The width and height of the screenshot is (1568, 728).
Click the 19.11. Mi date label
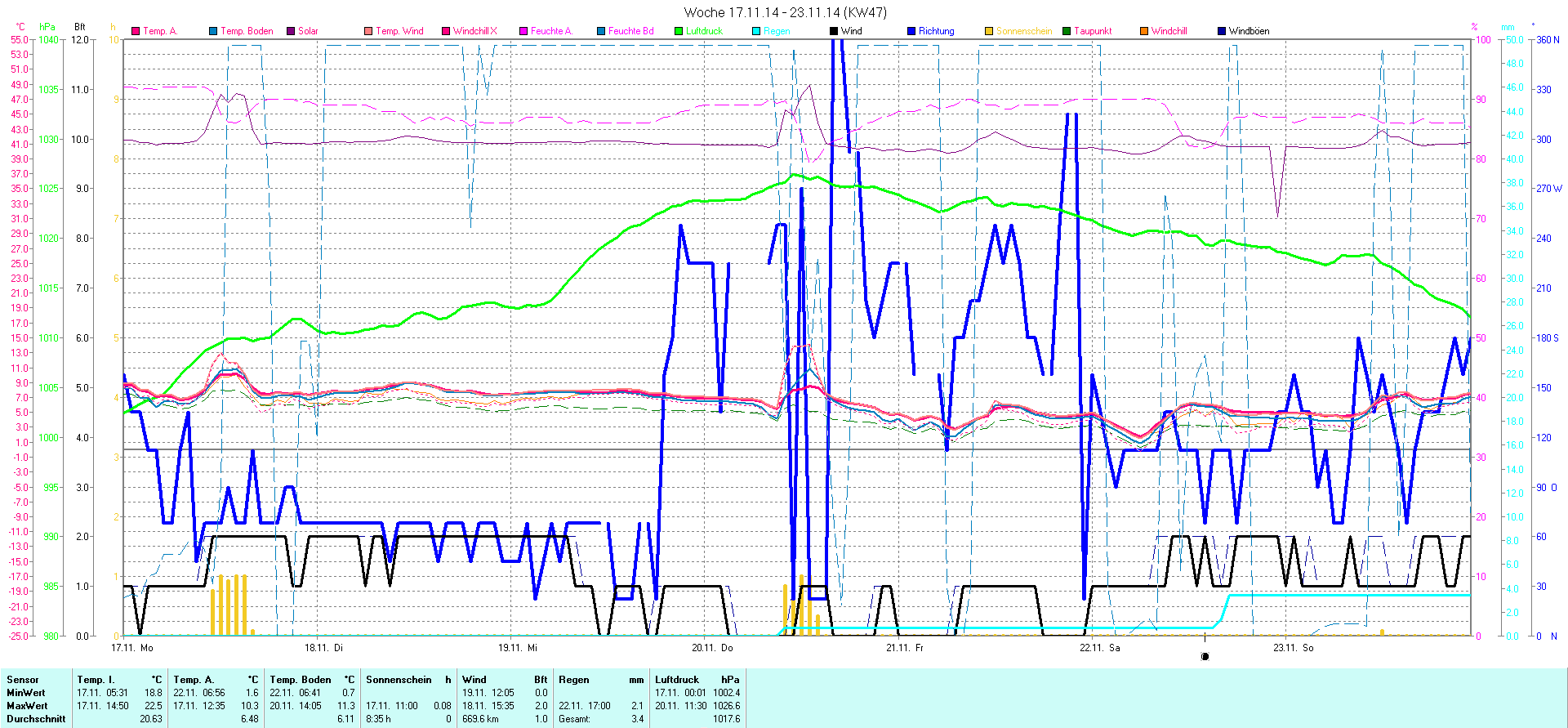coord(518,648)
